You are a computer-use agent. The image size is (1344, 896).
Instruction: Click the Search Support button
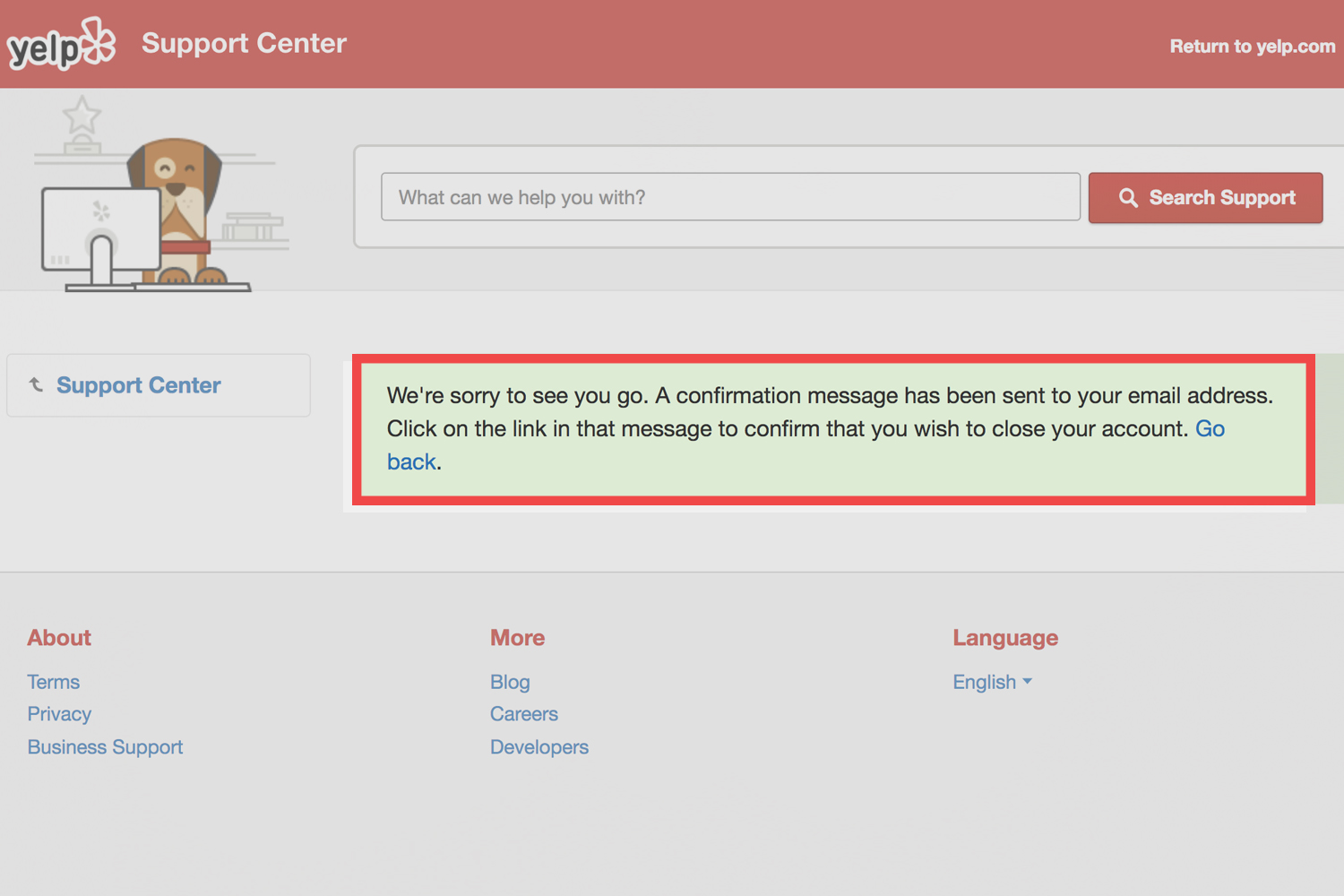tap(1205, 198)
